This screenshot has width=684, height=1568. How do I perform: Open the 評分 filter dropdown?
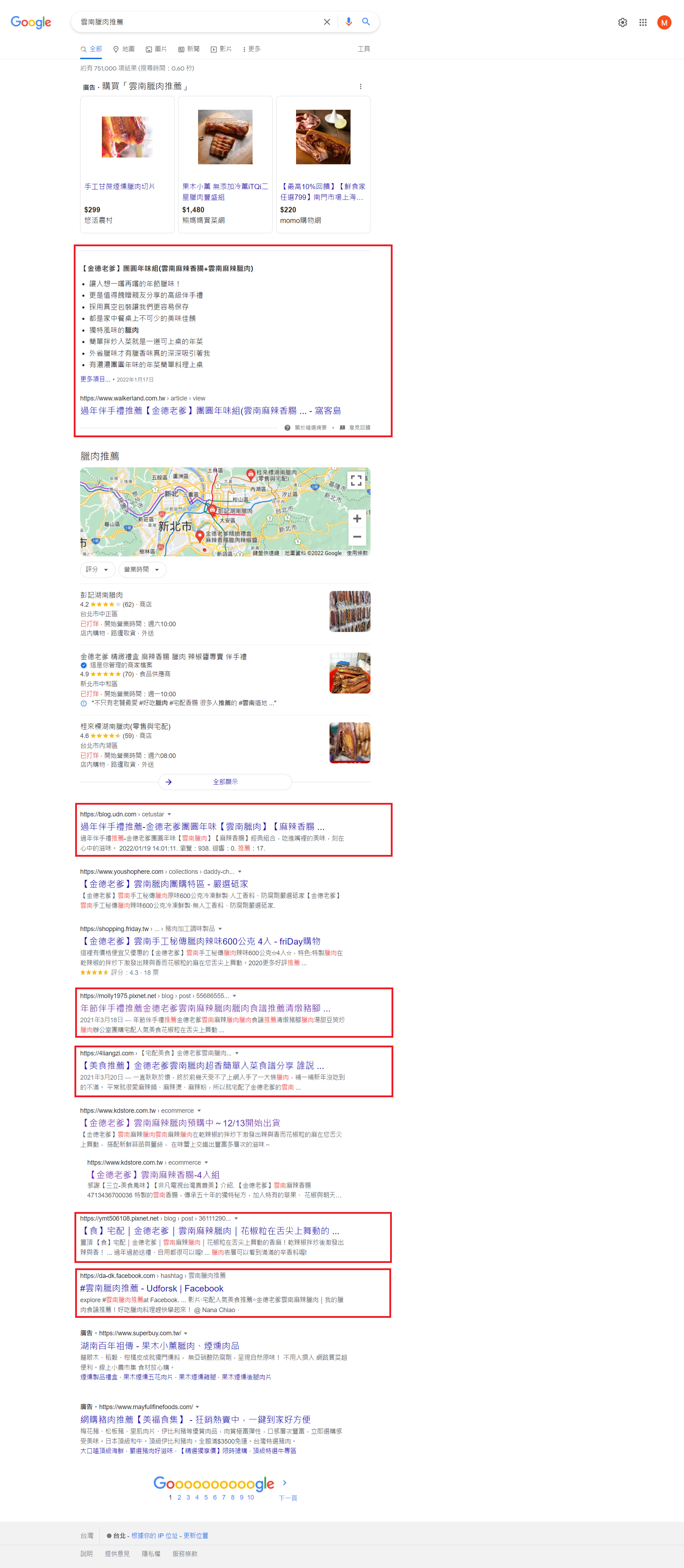[x=97, y=569]
